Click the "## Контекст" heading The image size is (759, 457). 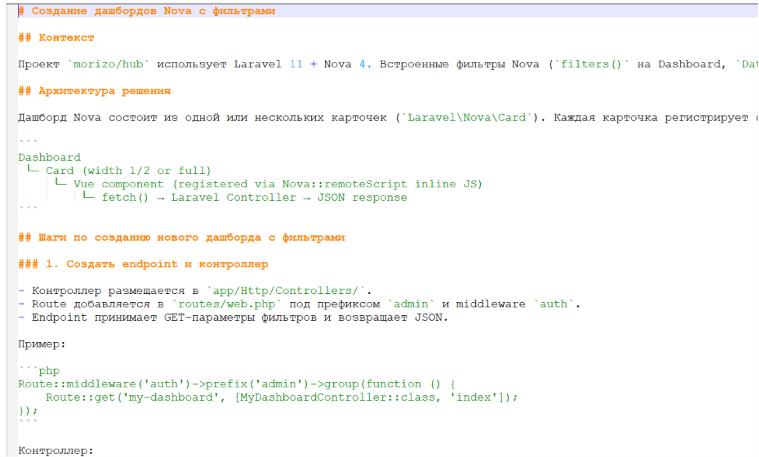(56, 37)
